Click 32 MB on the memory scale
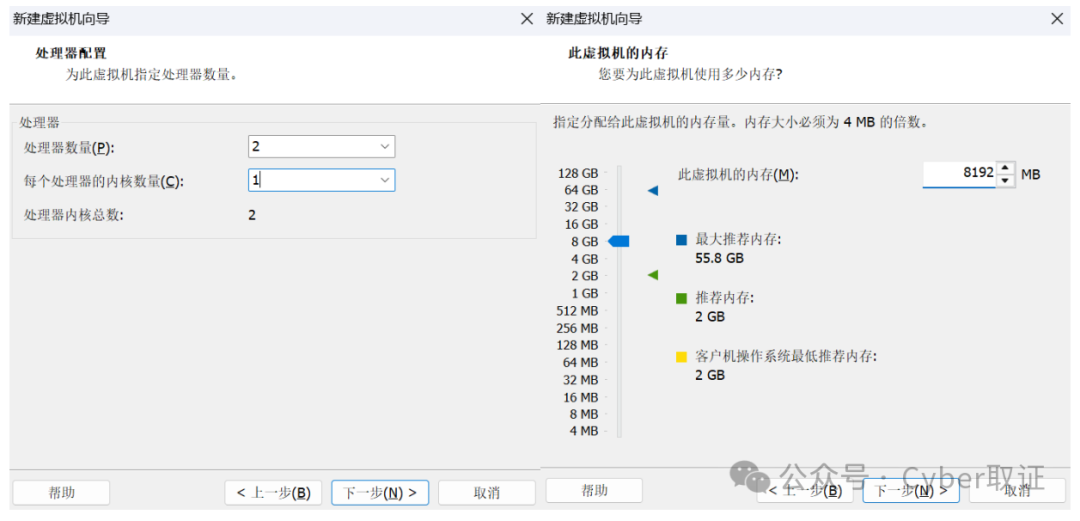Screen dimensions: 1080x521 pyautogui.click(x=580, y=380)
